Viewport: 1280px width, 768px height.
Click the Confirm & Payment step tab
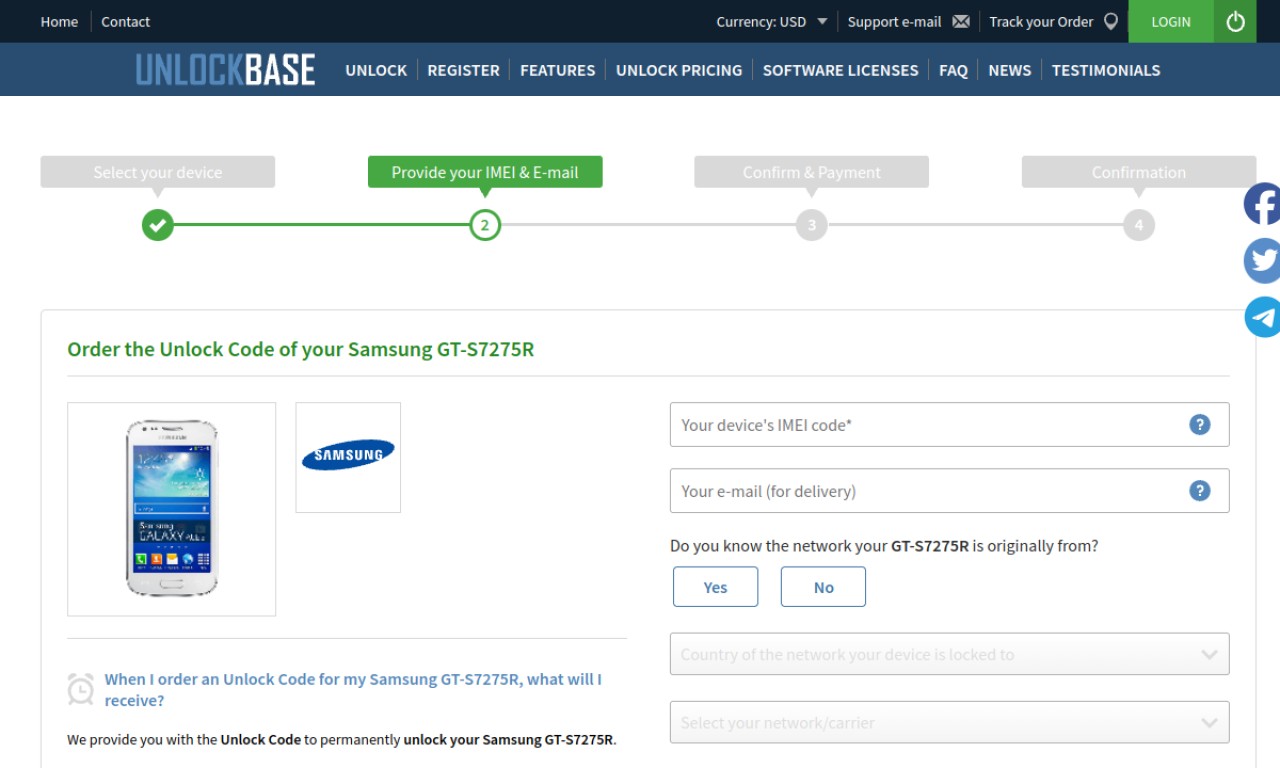(812, 172)
